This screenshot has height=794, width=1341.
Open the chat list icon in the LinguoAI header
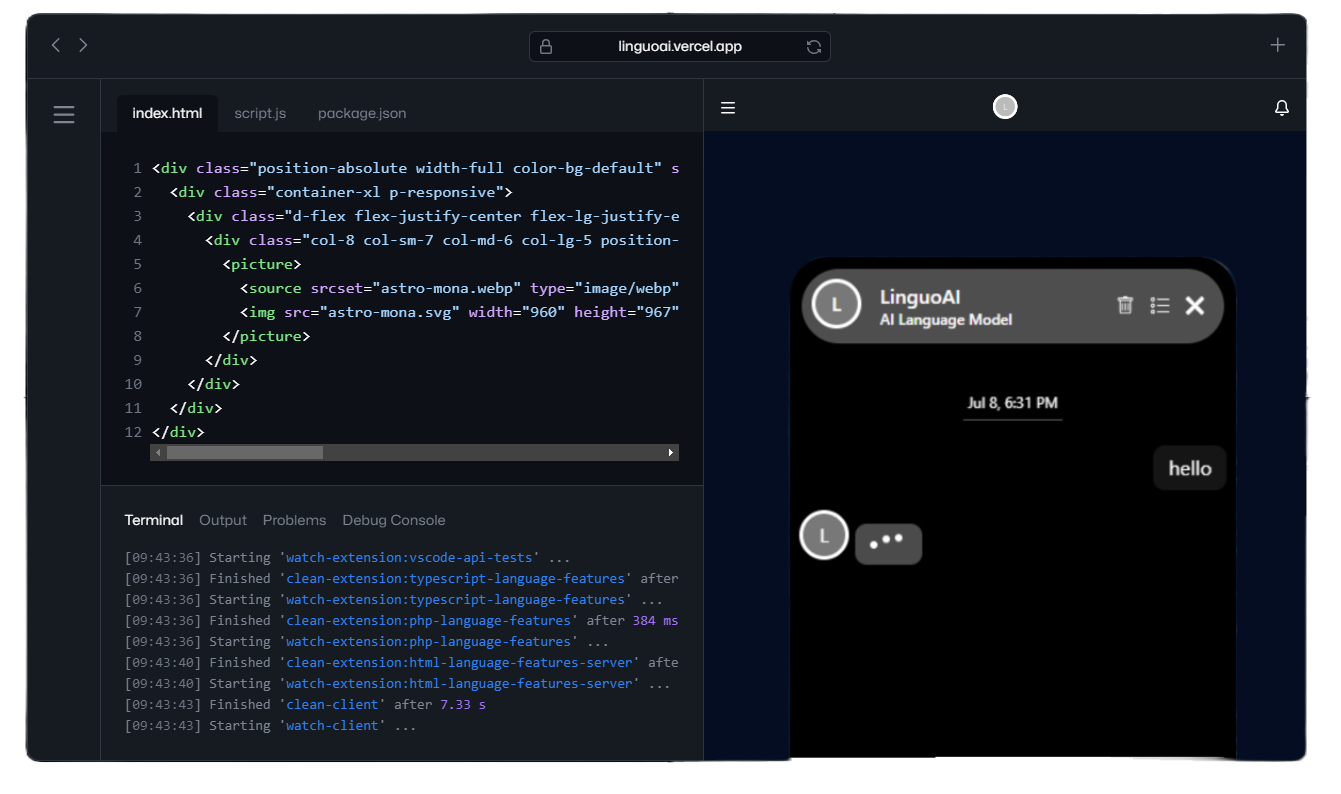pos(1160,305)
